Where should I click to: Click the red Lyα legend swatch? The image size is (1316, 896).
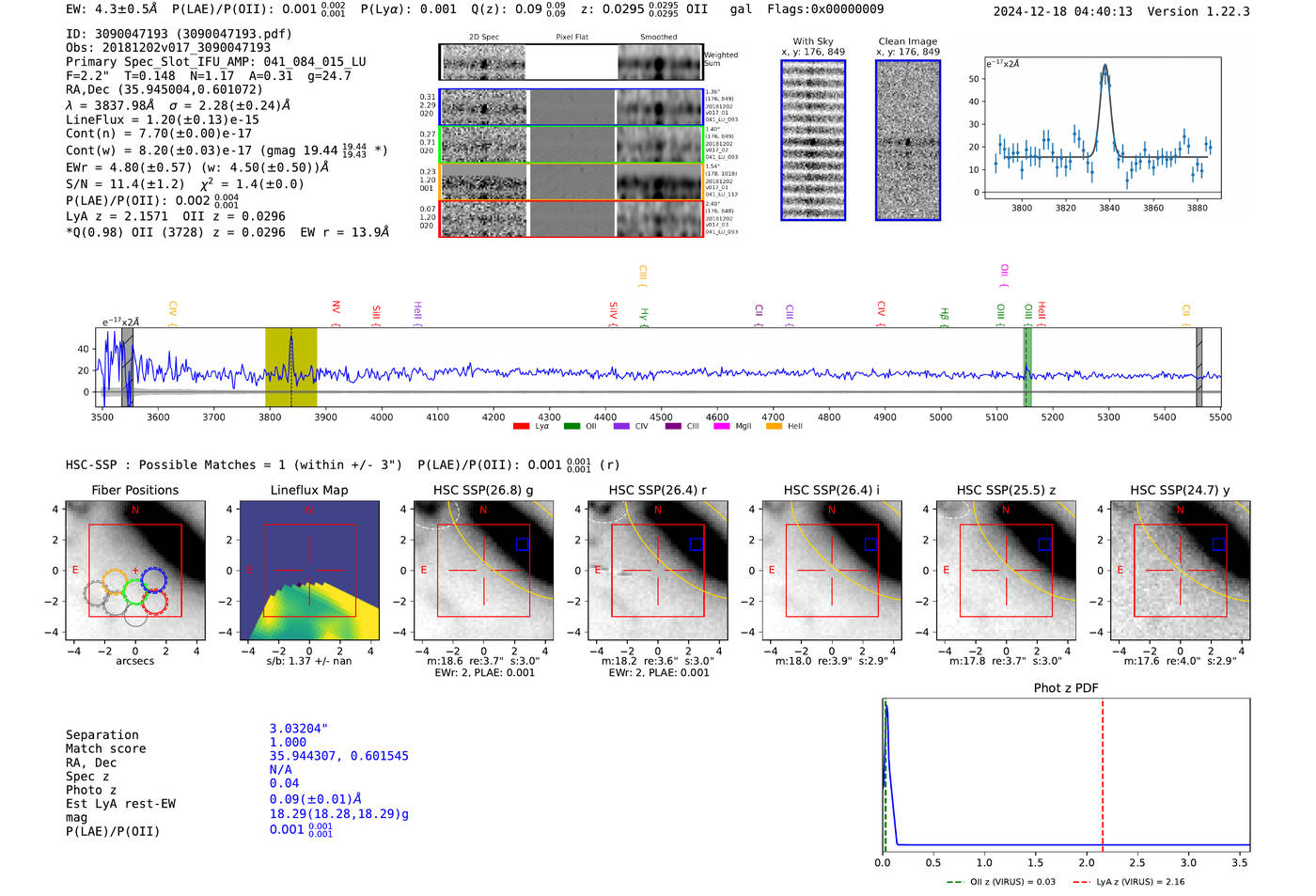(521, 426)
